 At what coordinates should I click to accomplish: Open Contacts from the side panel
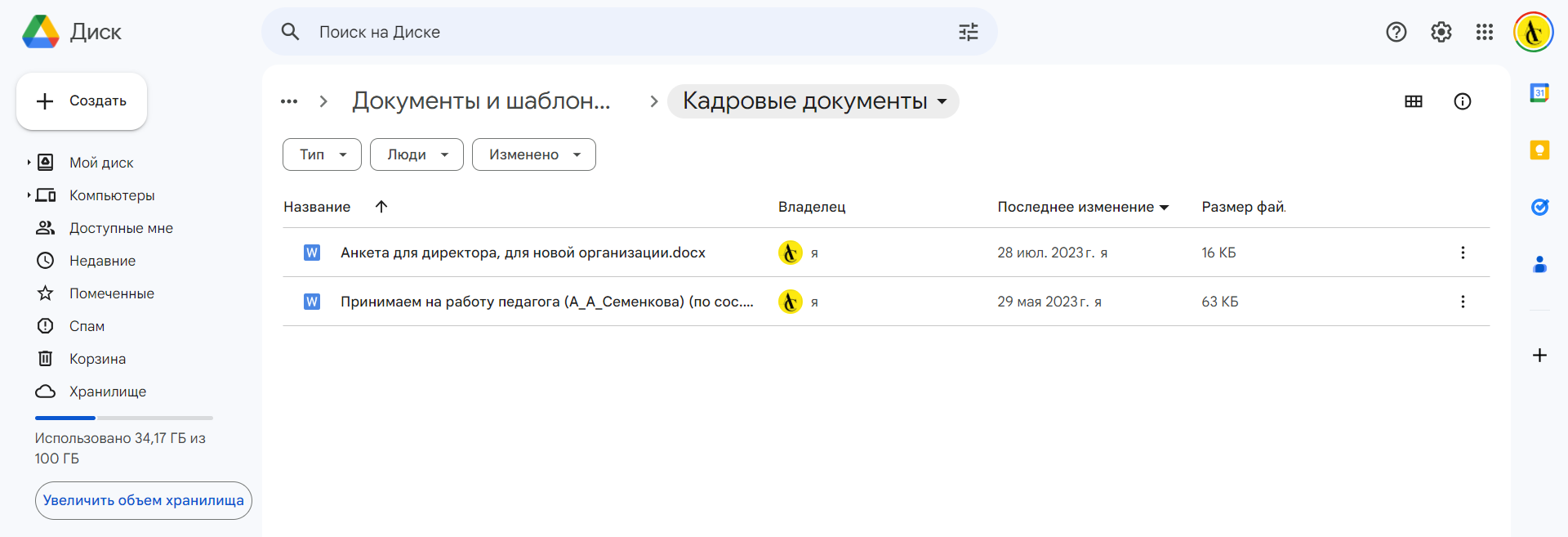pos(1539,264)
